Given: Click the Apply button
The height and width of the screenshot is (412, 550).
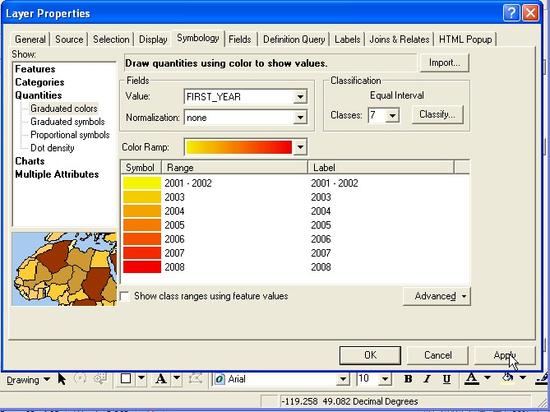Looking at the screenshot, I should pyautogui.click(x=505, y=355).
